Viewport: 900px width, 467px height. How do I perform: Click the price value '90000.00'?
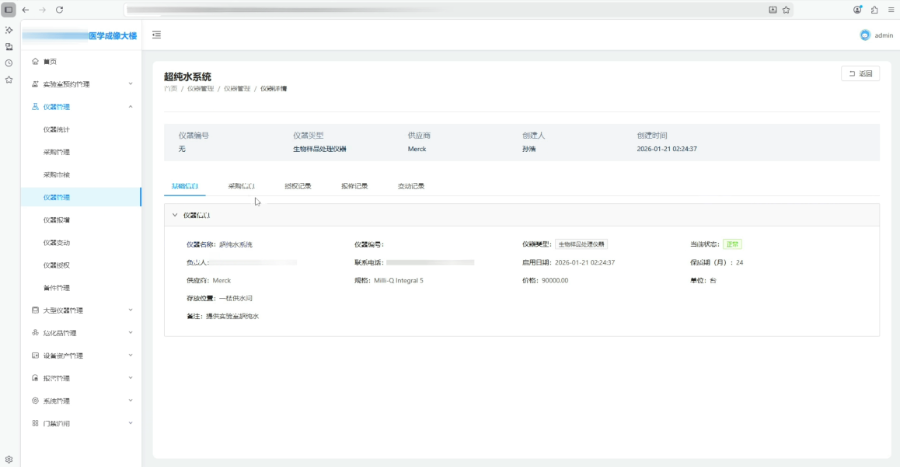555,281
